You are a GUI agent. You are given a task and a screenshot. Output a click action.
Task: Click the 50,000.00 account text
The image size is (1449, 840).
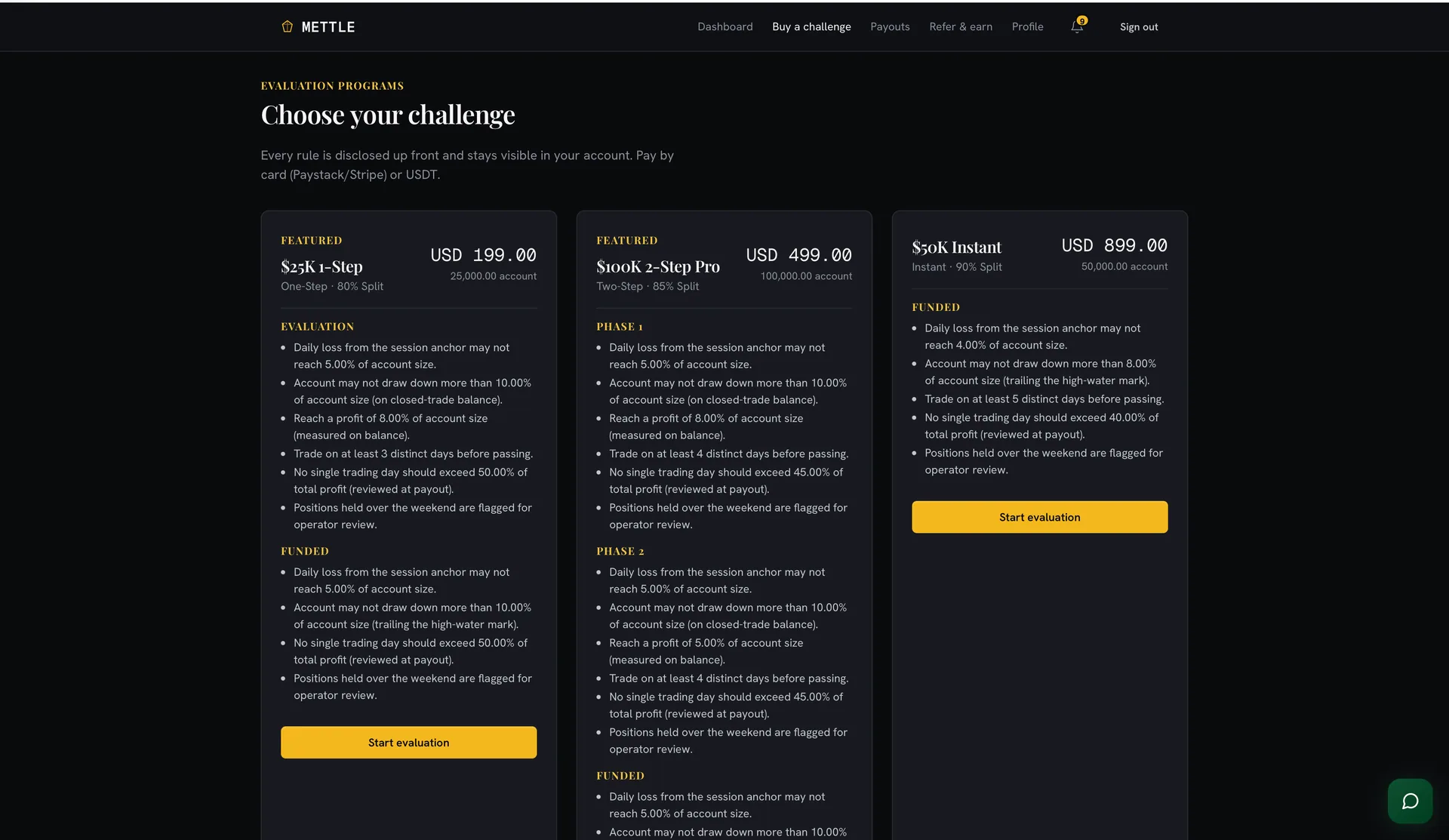click(x=1124, y=266)
